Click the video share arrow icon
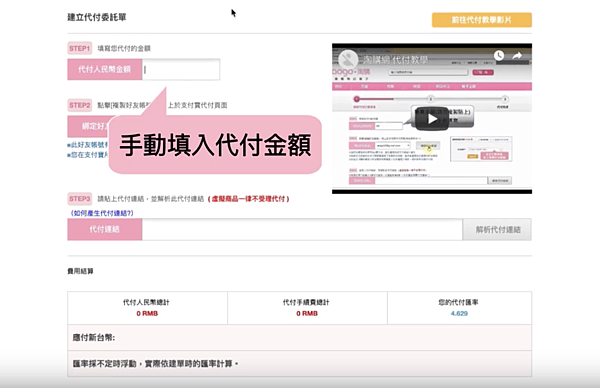Viewport: 600px width, 388px height. point(517,56)
